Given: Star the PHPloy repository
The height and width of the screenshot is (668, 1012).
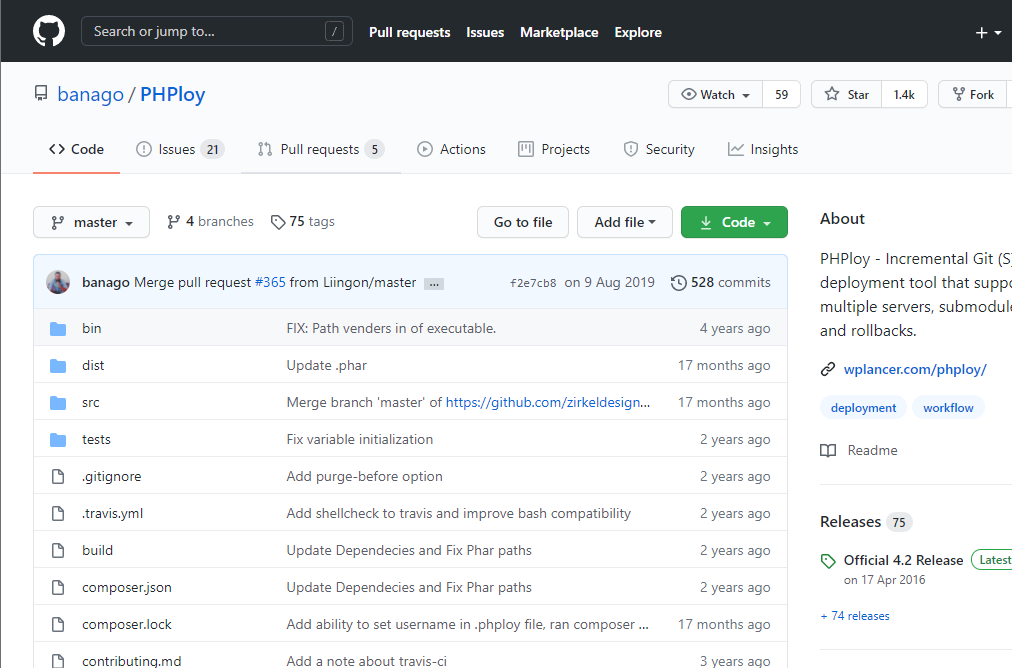Looking at the screenshot, I should coord(847,94).
